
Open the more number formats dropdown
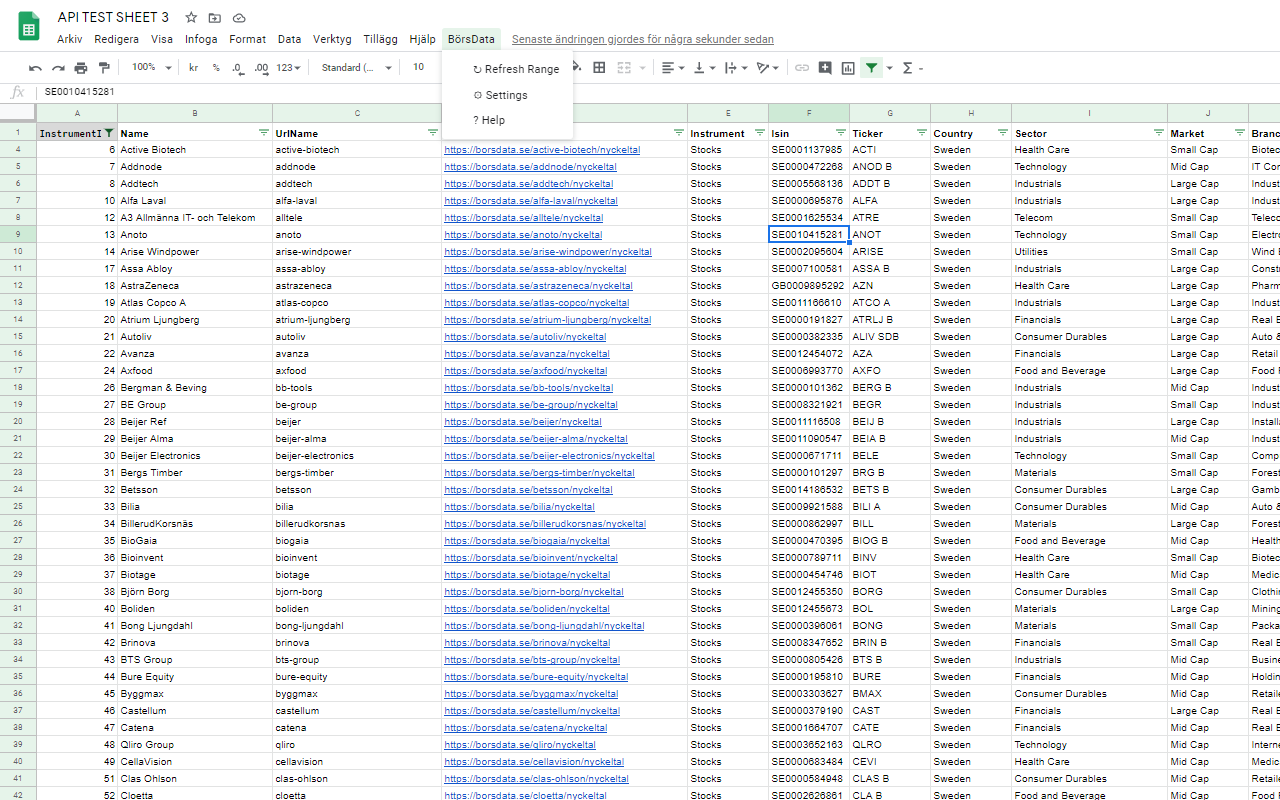click(x=290, y=68)
